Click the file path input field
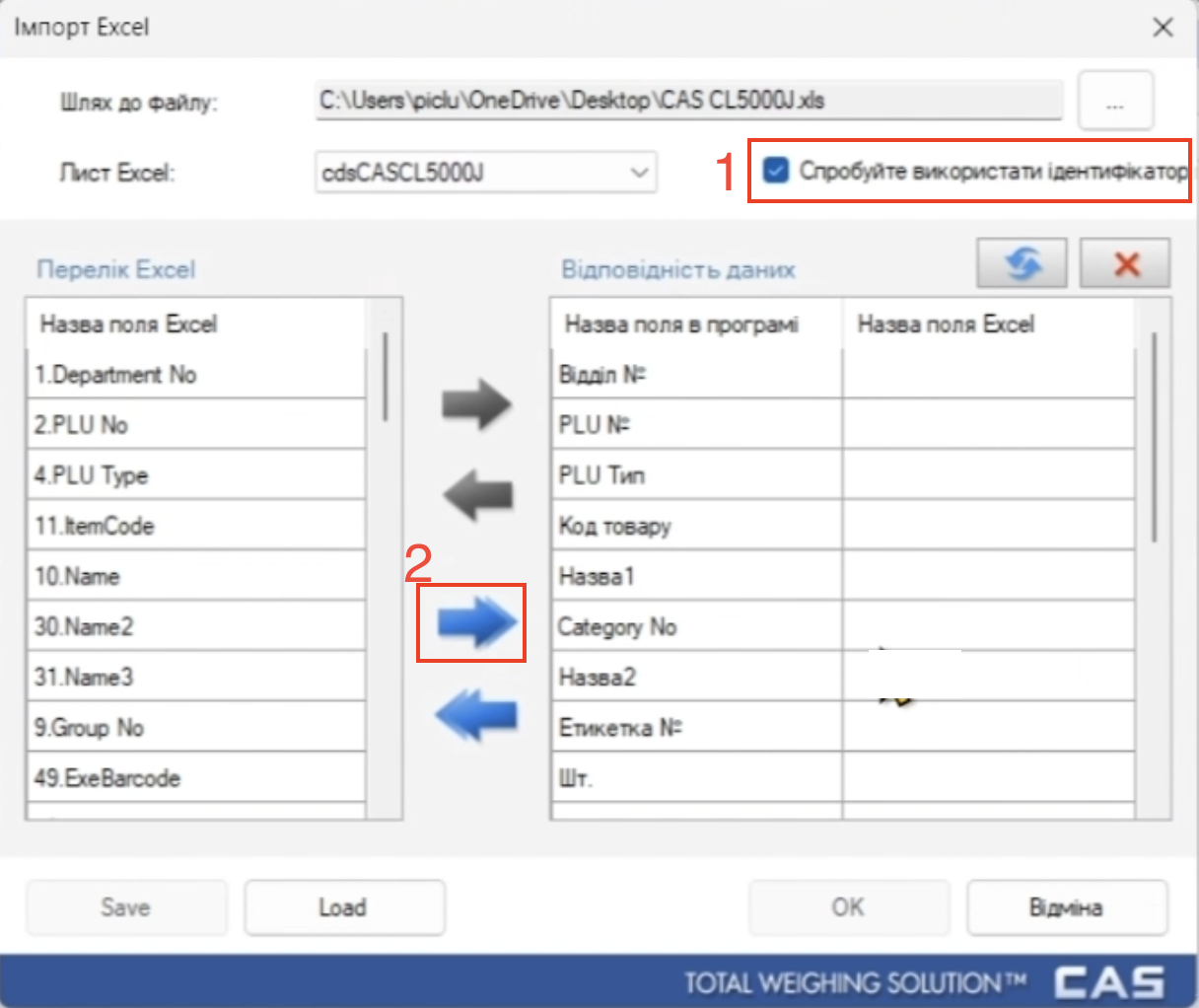 tap(688, 101)
